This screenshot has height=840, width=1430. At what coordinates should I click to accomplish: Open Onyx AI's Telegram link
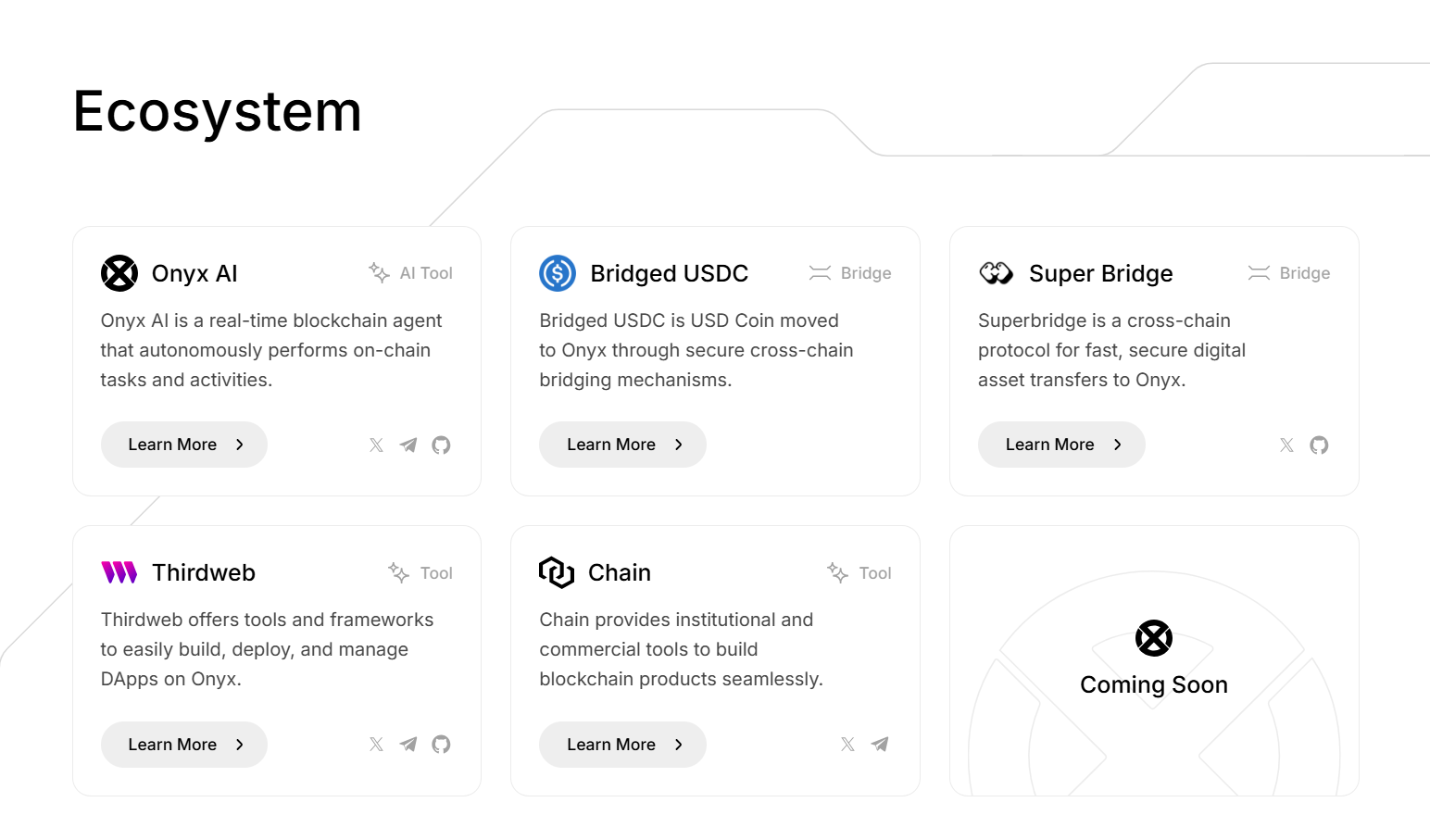[x=408, y=445]
